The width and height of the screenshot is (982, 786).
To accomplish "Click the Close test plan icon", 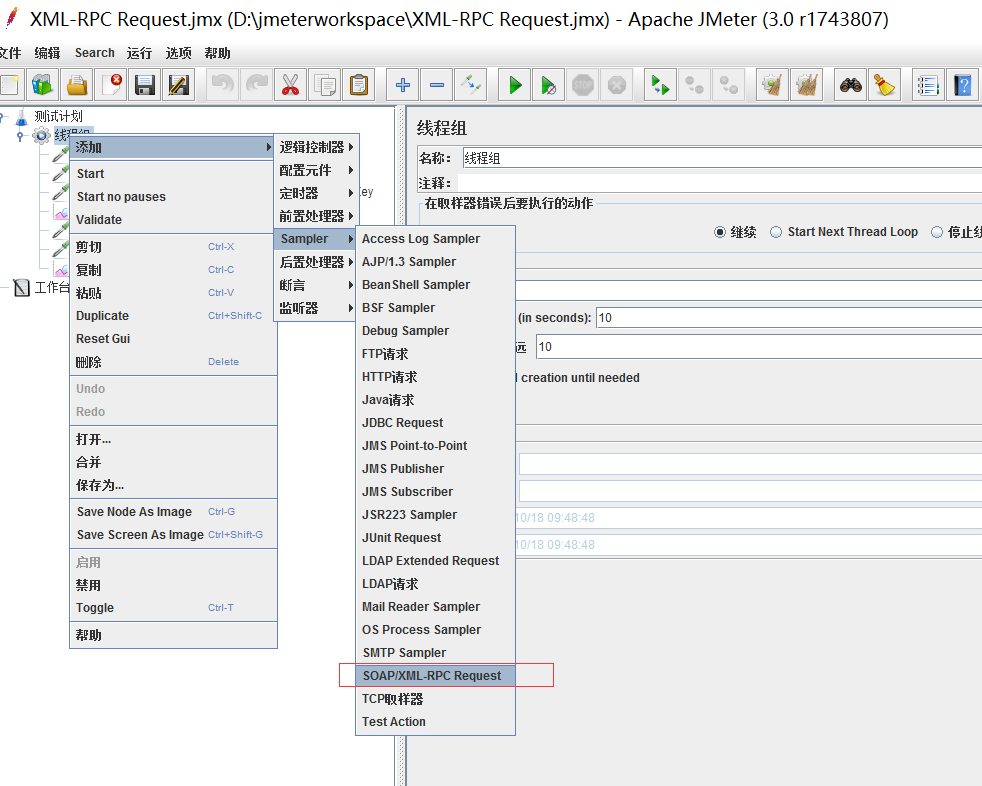I will point(111,85).
